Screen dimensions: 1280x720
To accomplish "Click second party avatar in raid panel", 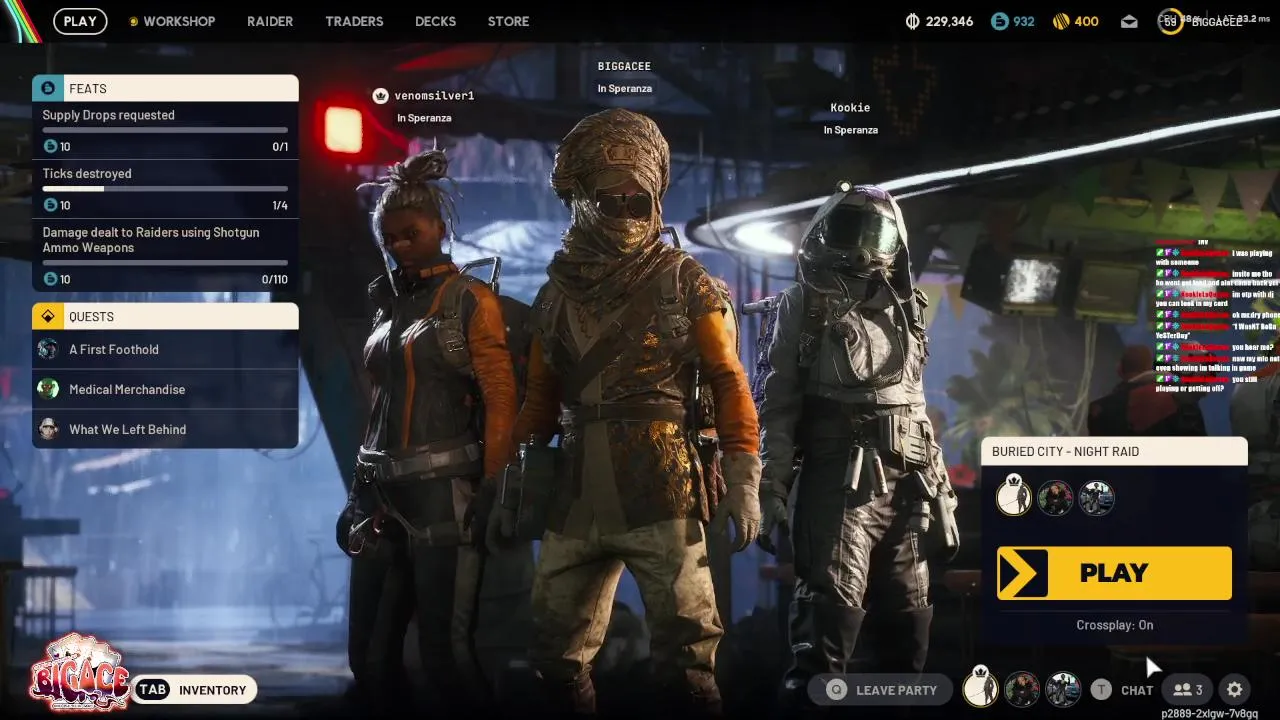I will [1055, 498].
